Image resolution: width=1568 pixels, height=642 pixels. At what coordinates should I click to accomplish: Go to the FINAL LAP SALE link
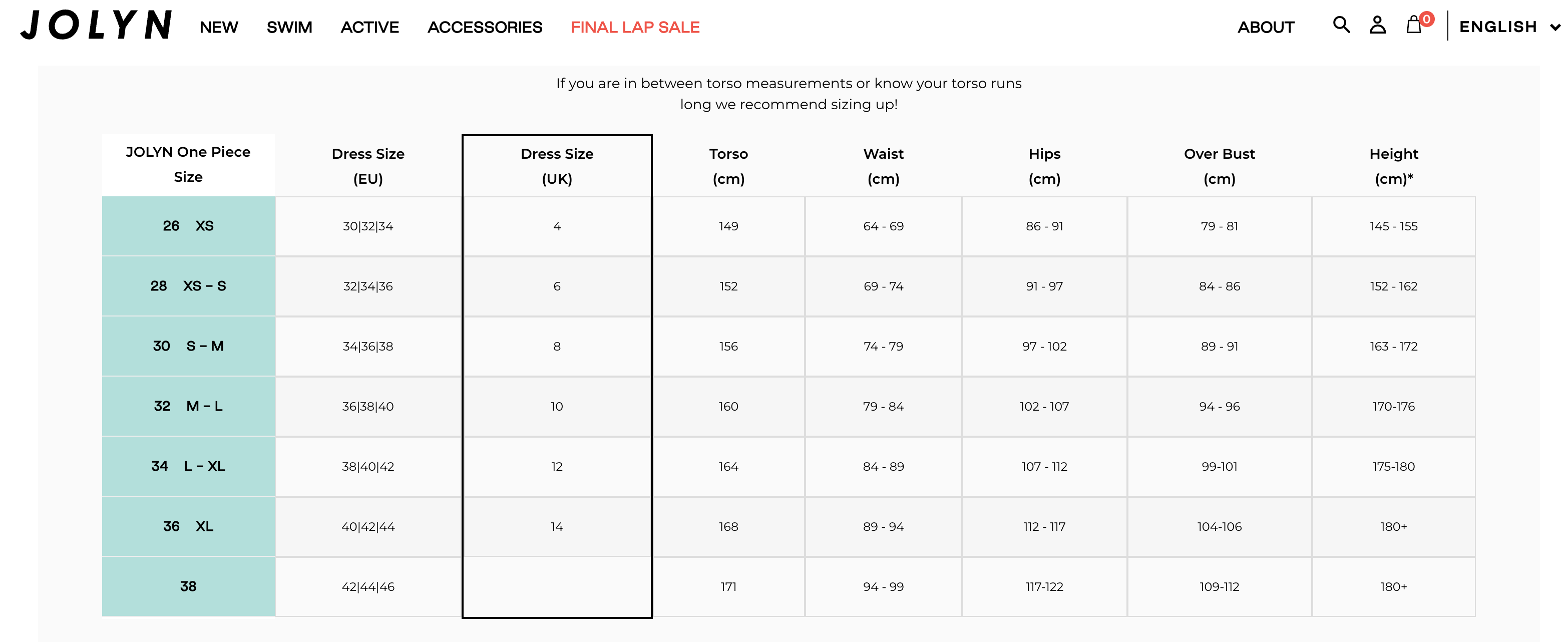point(635,28)
